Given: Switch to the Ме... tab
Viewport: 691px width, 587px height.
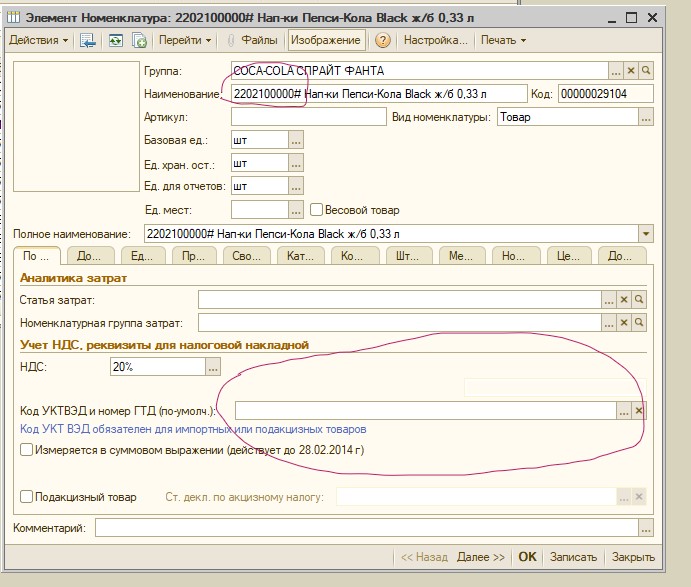Looking at the screenshot, I should [461, 256].
